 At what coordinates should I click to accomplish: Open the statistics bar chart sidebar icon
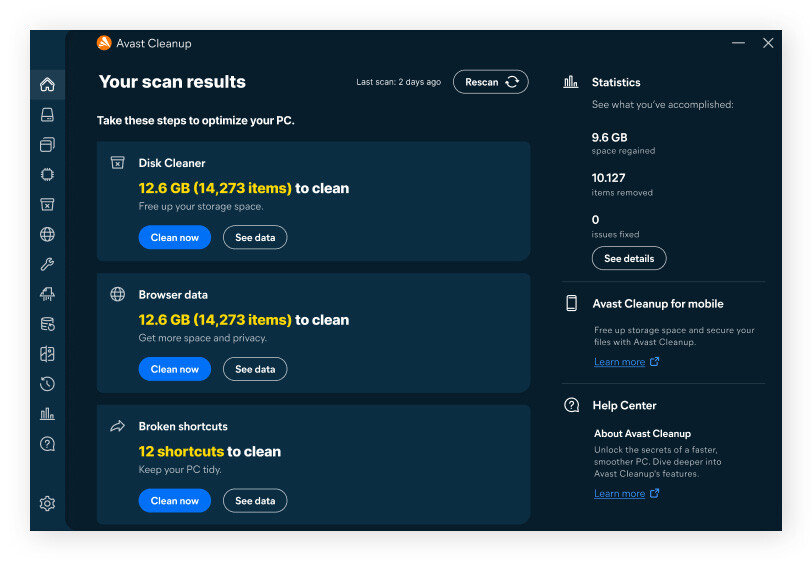47,414
